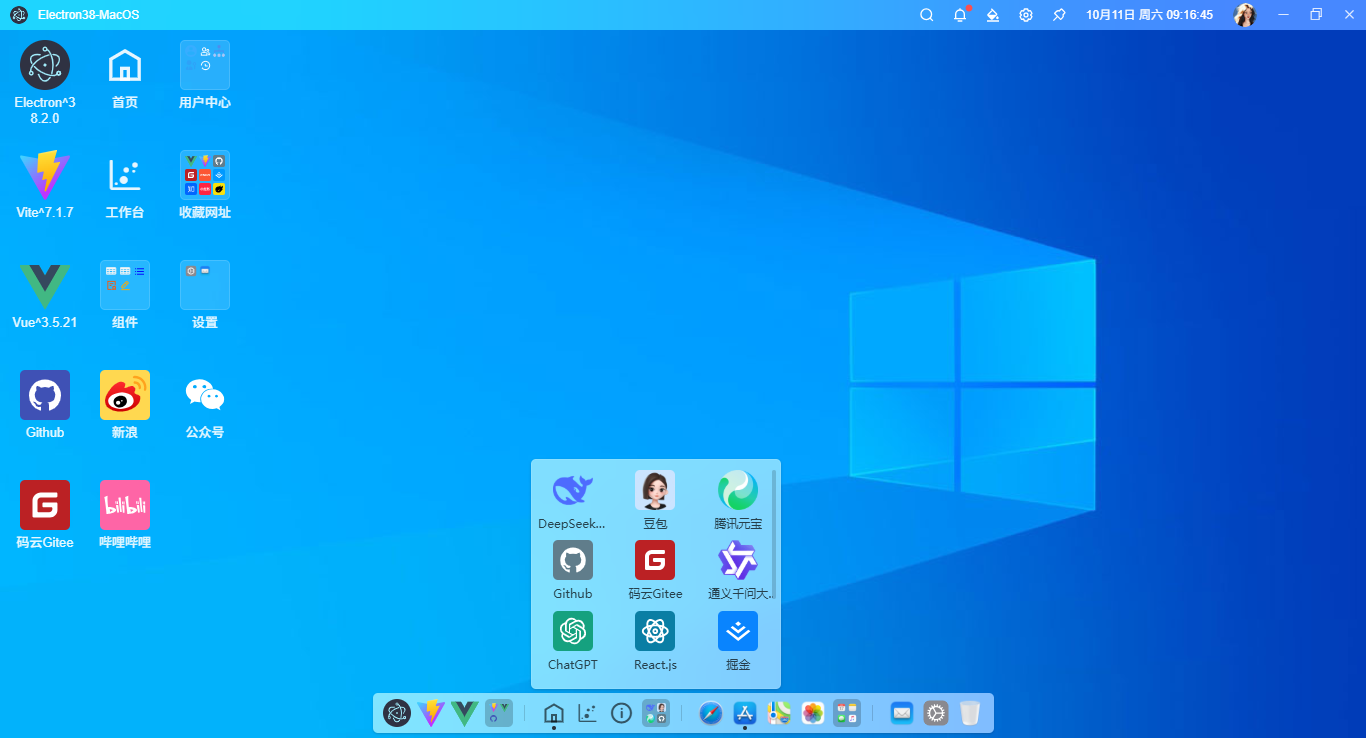
Task: Open the 哔哩哔哩 desktop icon
Action: point(125,505)
